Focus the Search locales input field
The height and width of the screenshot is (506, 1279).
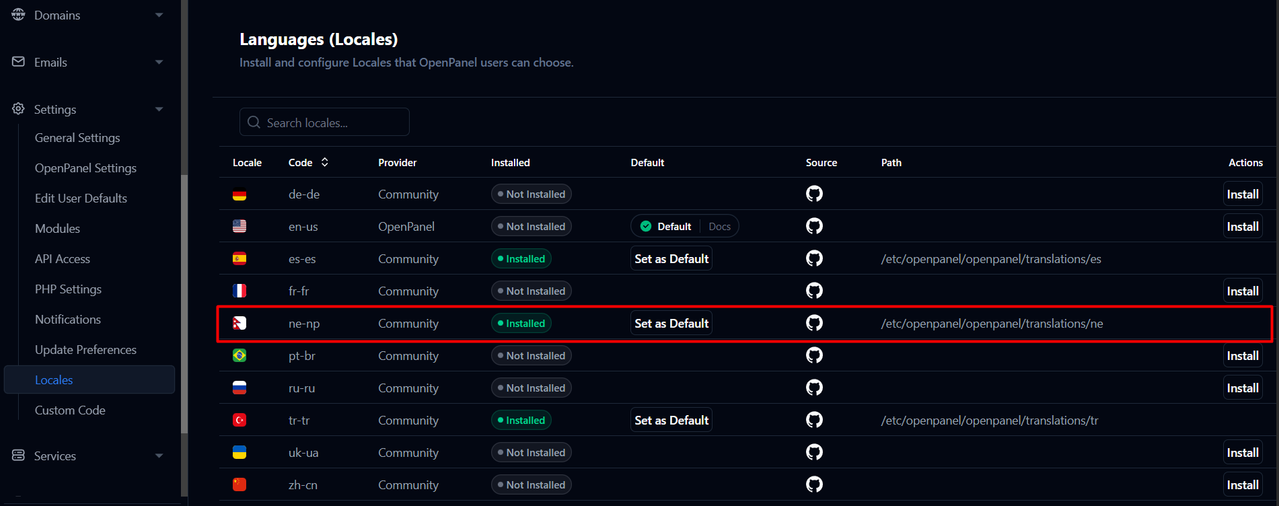(324, 122)
